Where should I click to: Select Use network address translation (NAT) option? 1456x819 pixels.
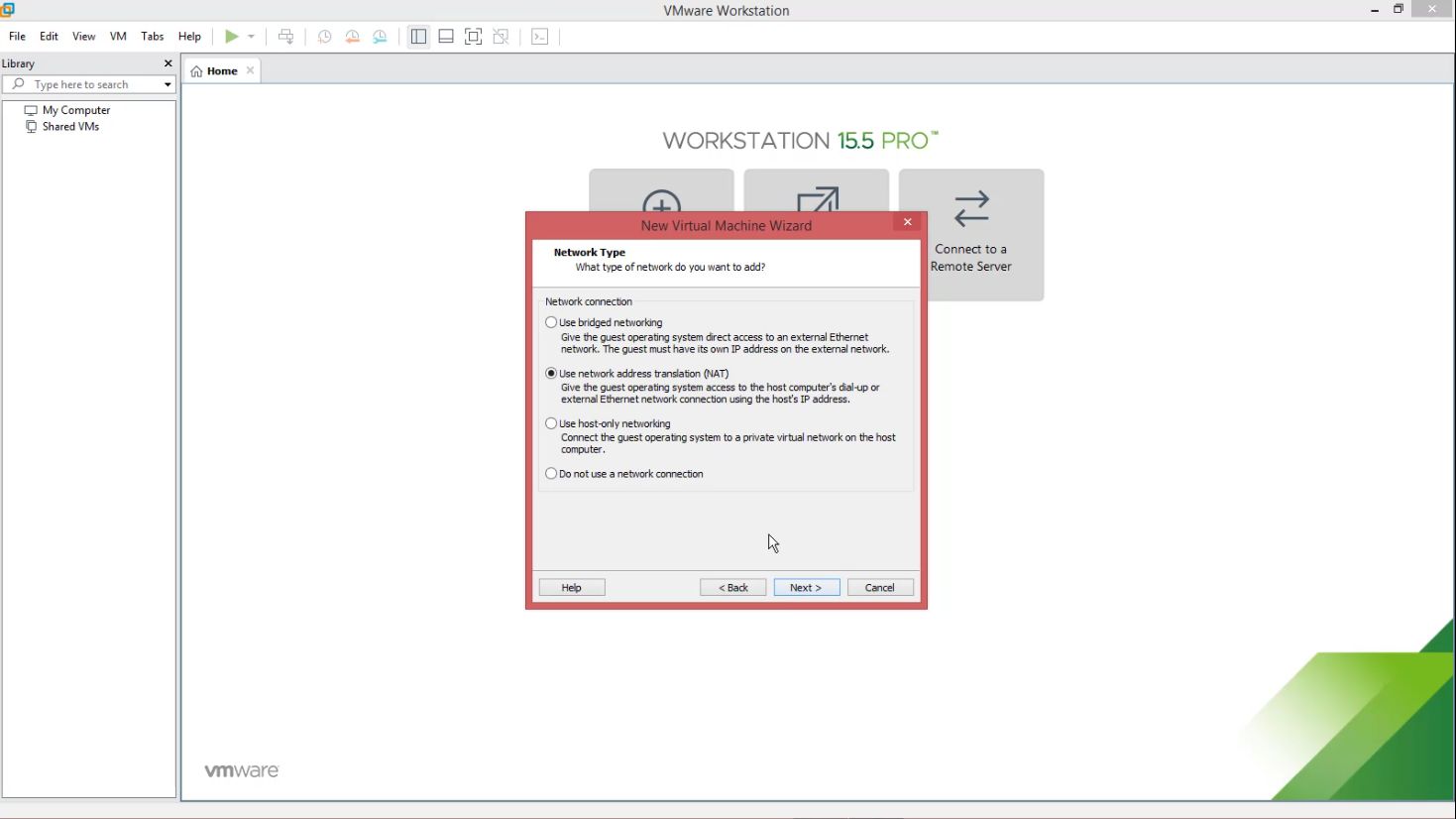coord(551,374)
